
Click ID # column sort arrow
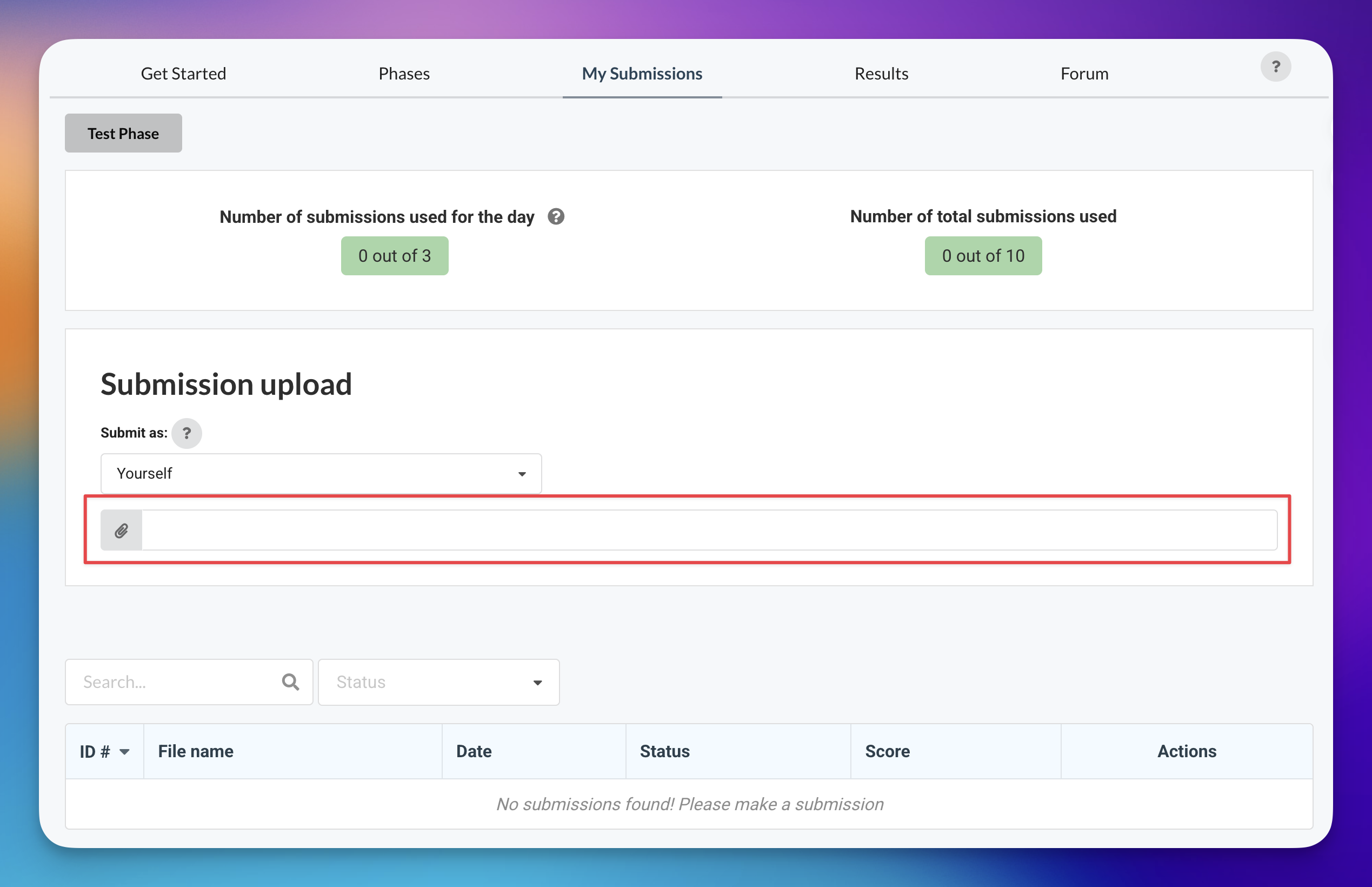pyautogui.click(x=124, y=752)
